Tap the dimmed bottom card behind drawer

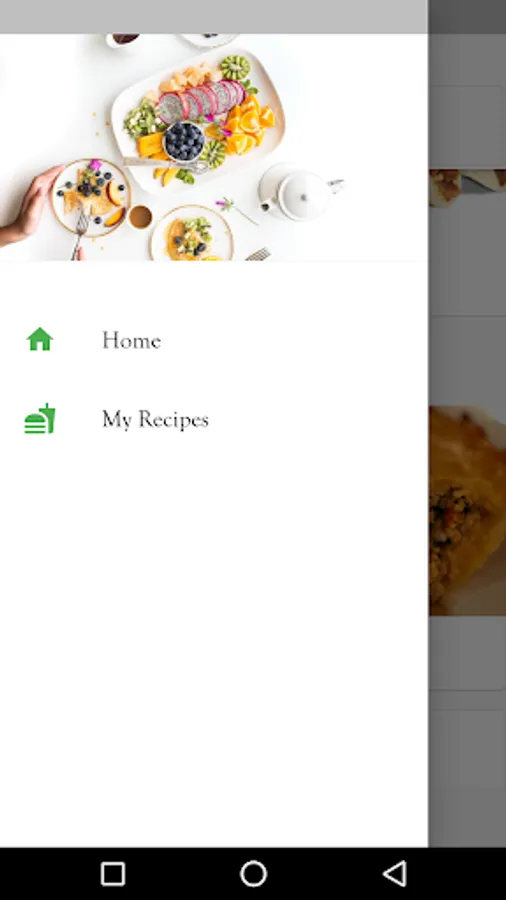[x=467, y=778]
